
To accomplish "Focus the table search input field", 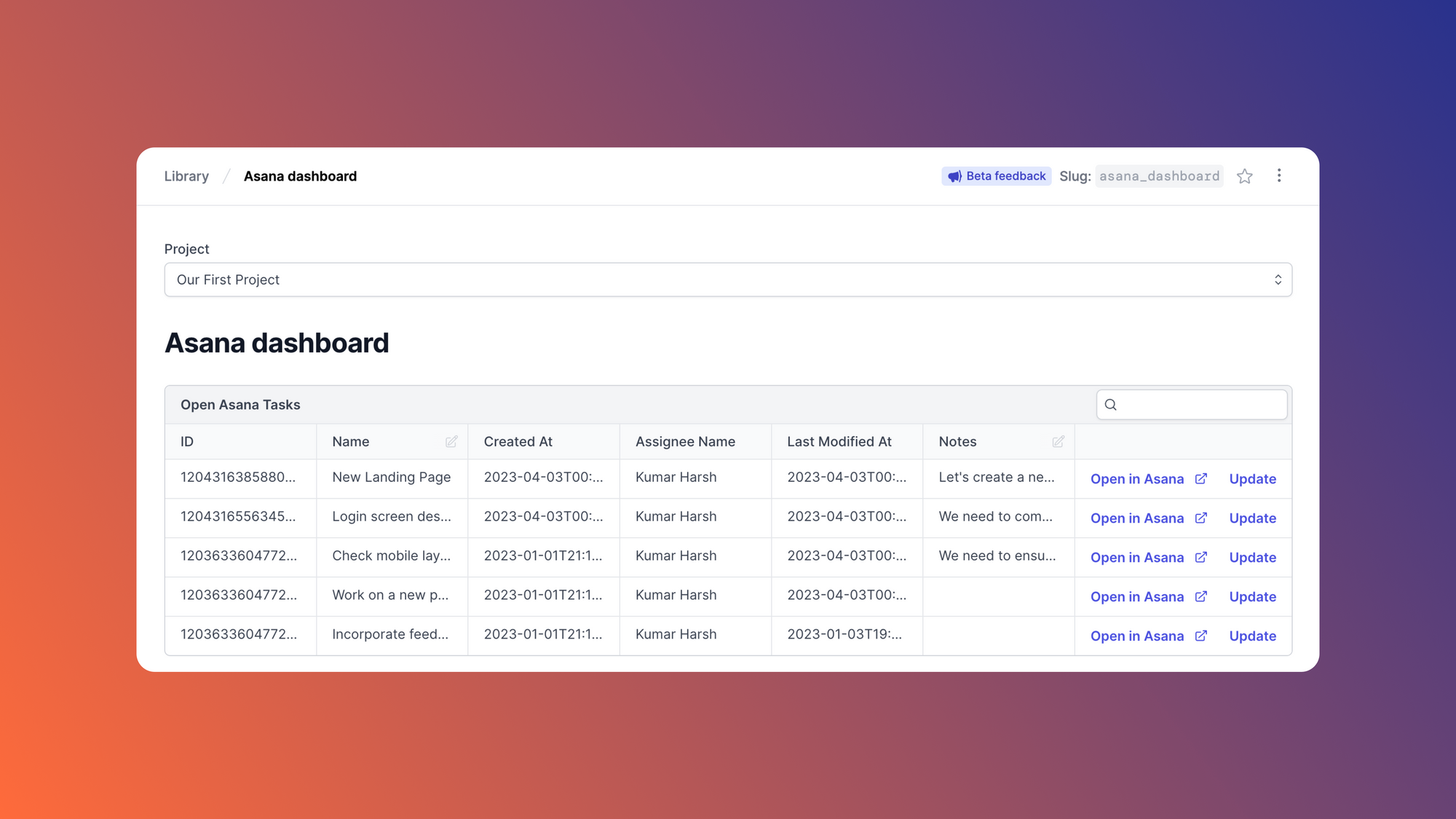I will pyautogui.click(x=1192, y=405).
